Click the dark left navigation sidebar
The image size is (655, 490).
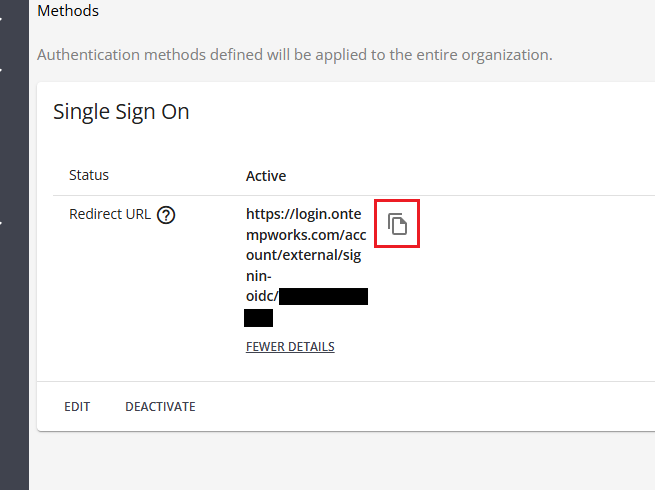[14, 350]
